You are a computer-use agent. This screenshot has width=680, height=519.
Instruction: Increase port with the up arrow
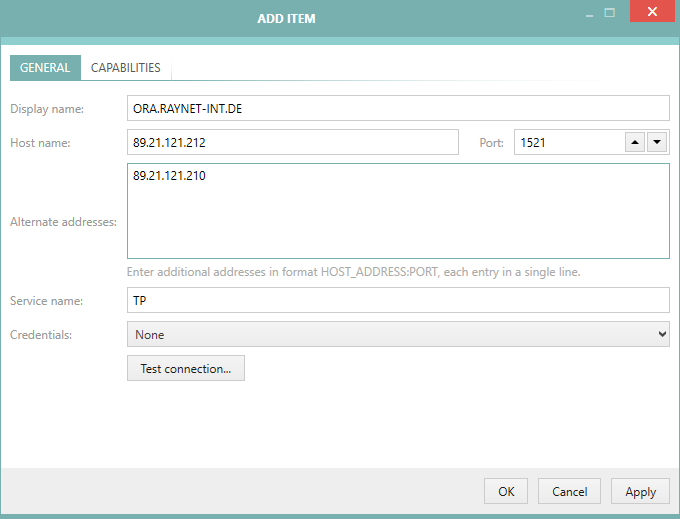click(x=635, y=142)
